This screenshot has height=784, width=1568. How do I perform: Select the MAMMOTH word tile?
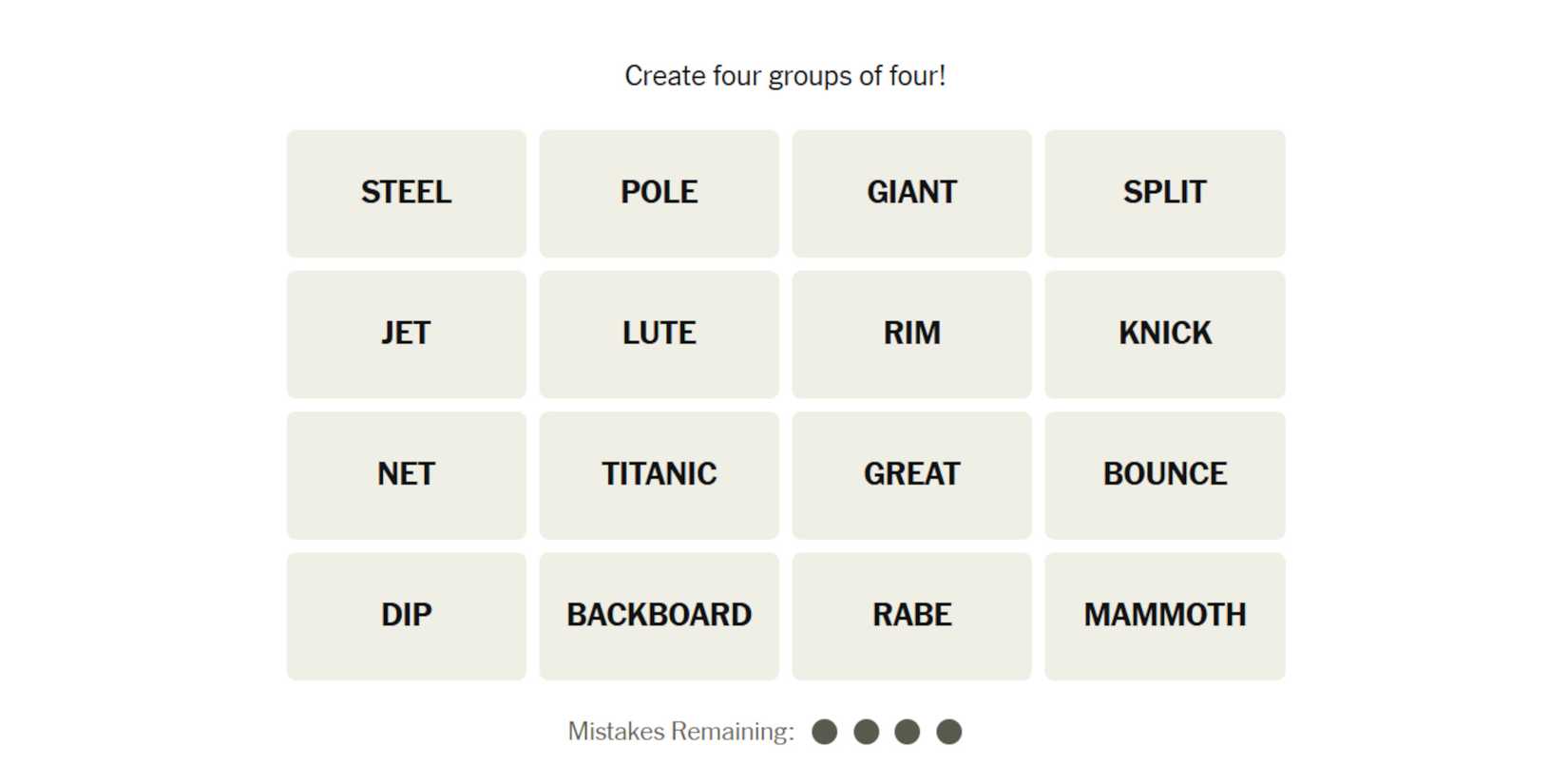1164,615
